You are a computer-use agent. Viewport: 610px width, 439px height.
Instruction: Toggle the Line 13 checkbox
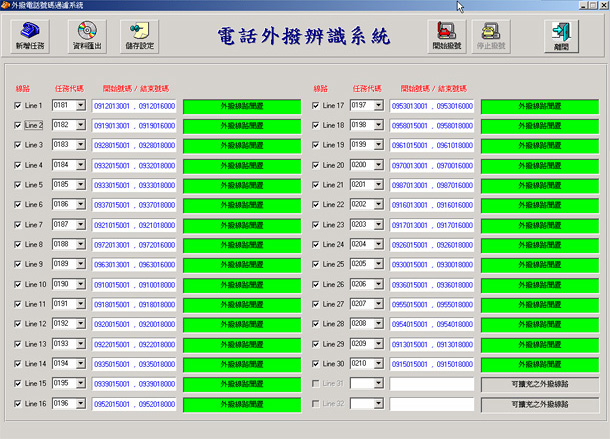(18, 344)
